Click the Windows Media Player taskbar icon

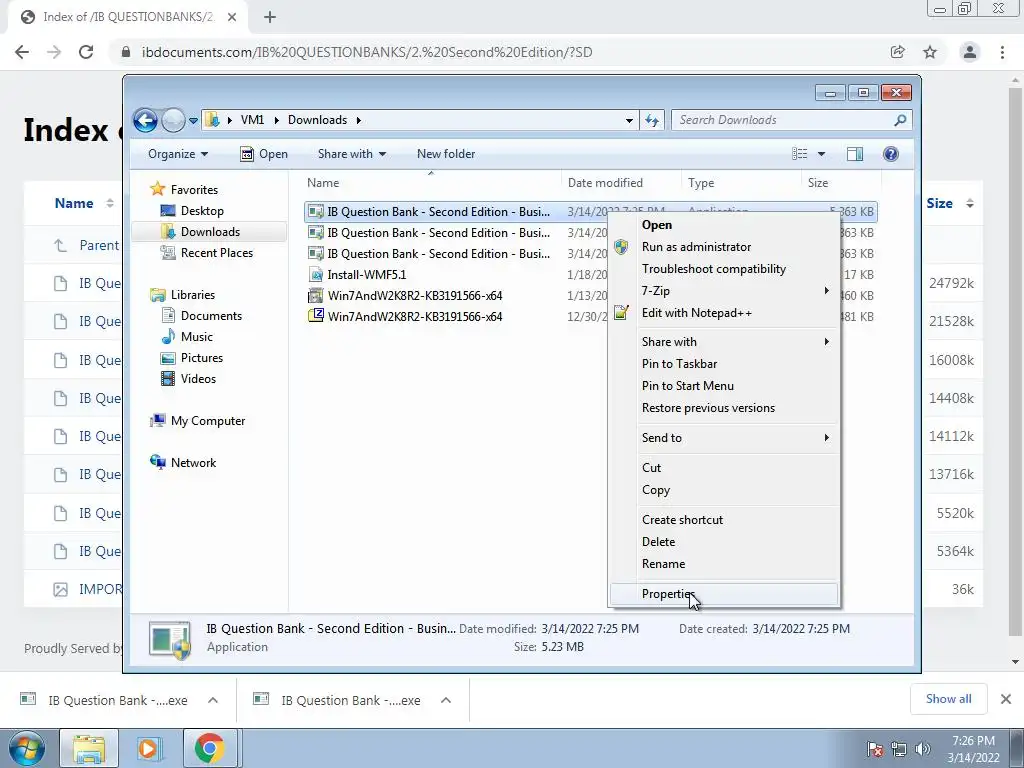pyautogui.click(x=148, y=748)
